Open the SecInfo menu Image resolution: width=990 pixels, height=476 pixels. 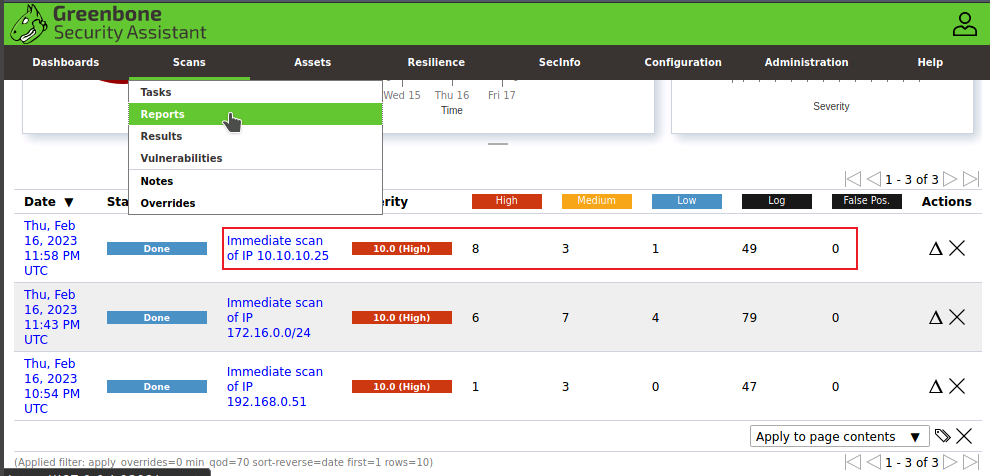[x=559, y=62]
